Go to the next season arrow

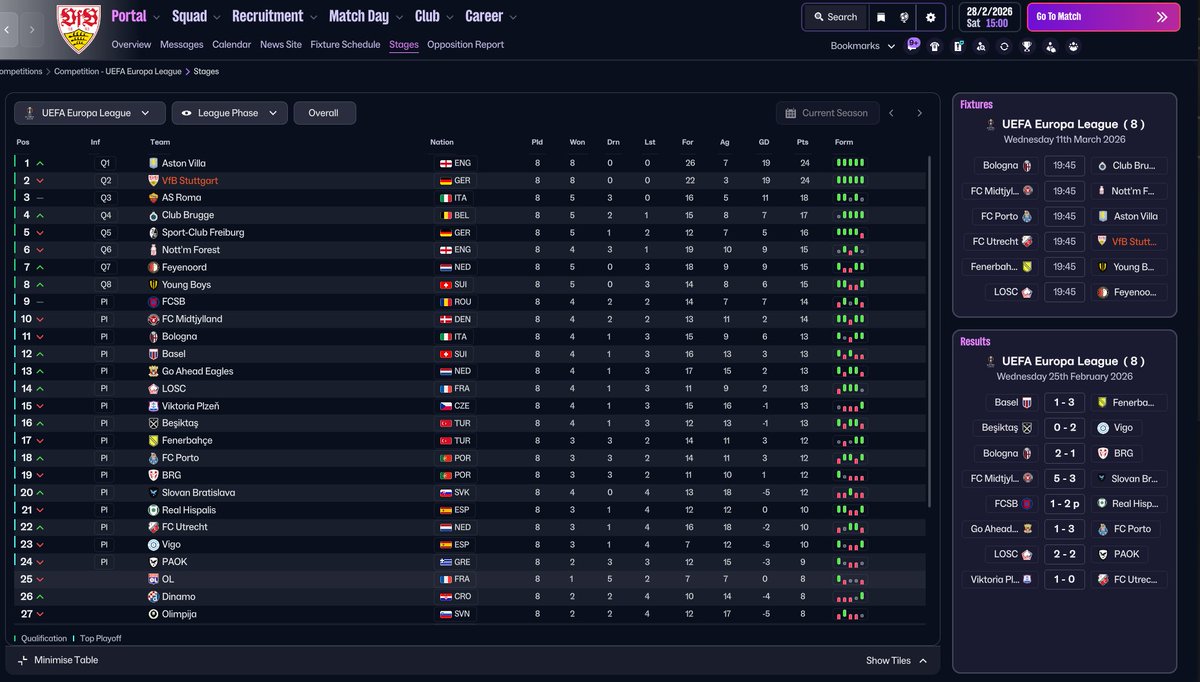coord(919,113)
